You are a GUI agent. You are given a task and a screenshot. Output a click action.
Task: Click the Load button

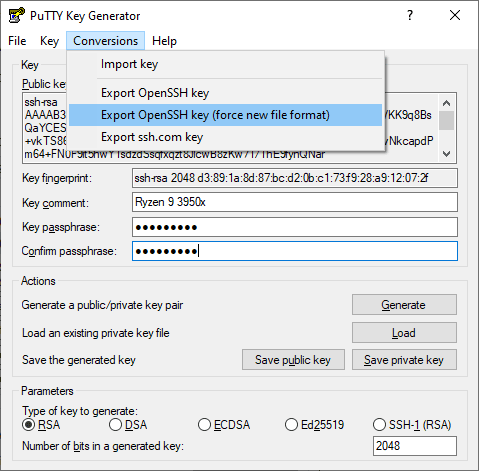404,332
